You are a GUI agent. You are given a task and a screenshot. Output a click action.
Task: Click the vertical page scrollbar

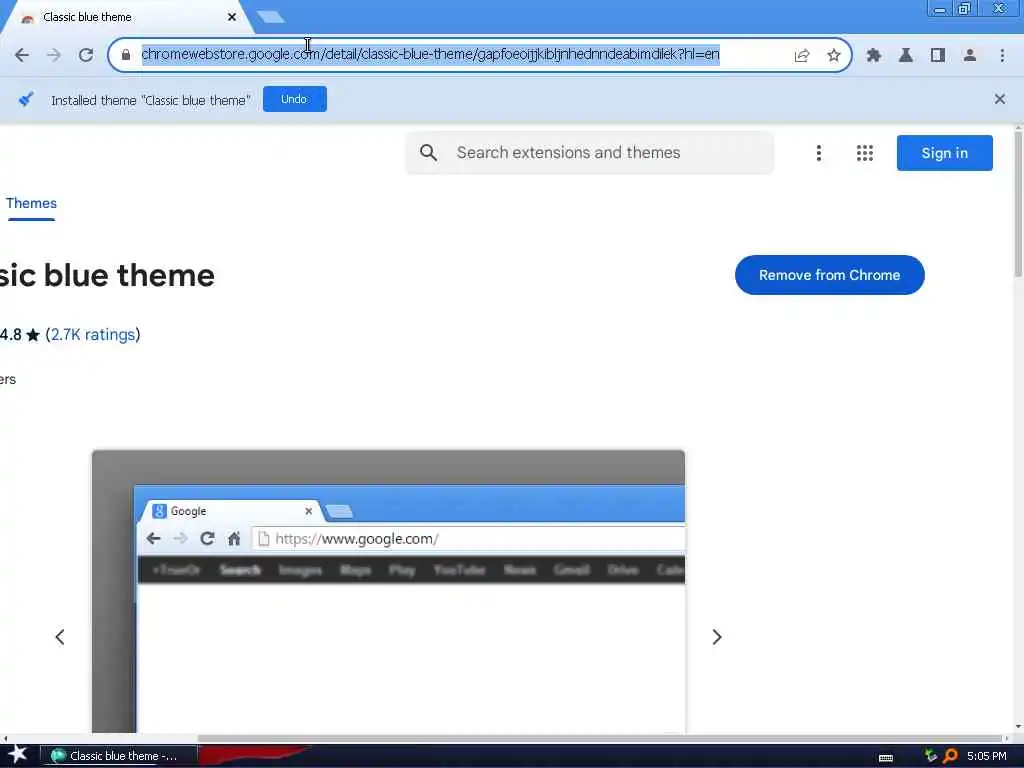[1017, 204]
